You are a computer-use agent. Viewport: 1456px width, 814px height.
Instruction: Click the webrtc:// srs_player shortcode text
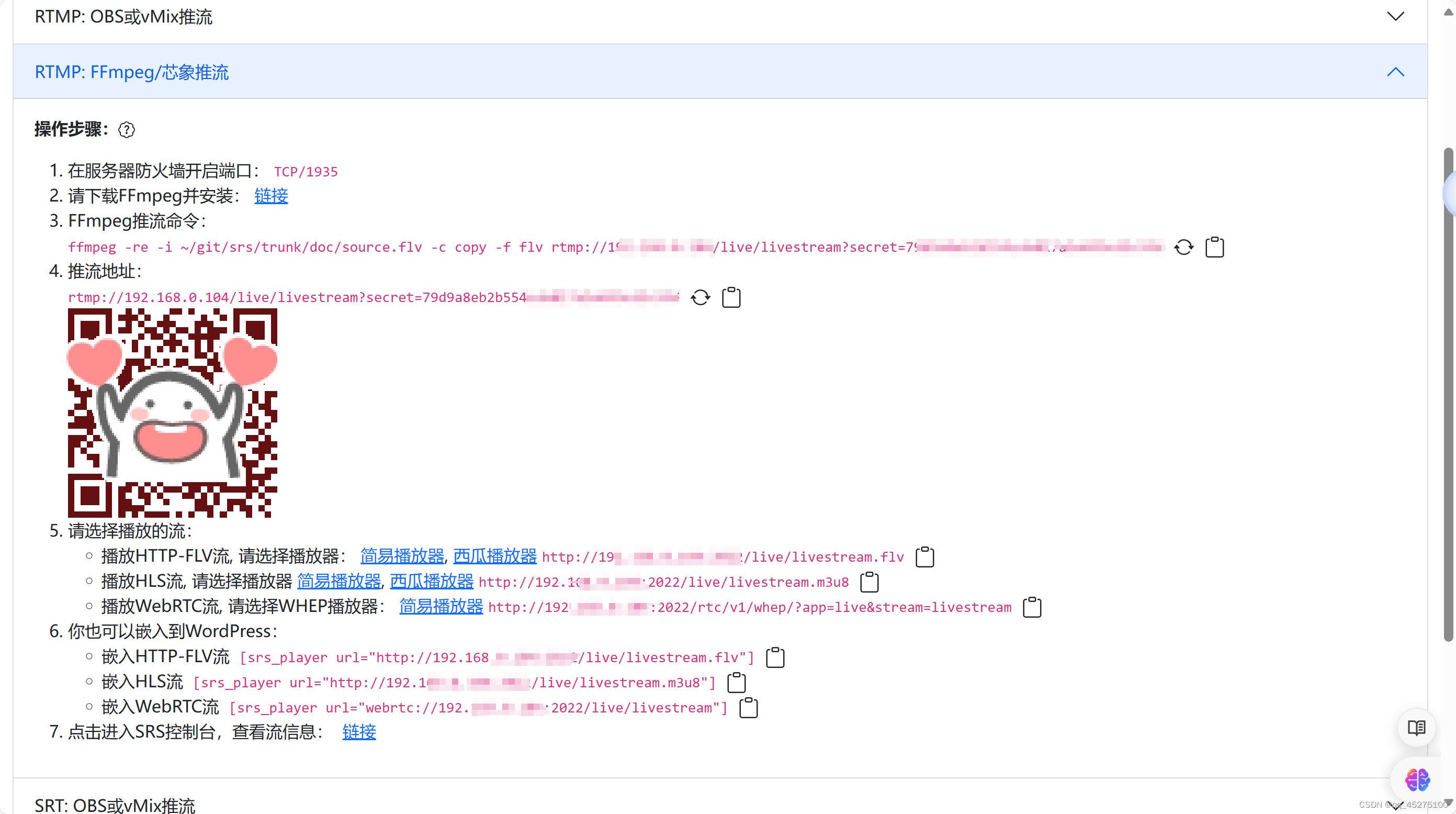click(x=478, y=708)
